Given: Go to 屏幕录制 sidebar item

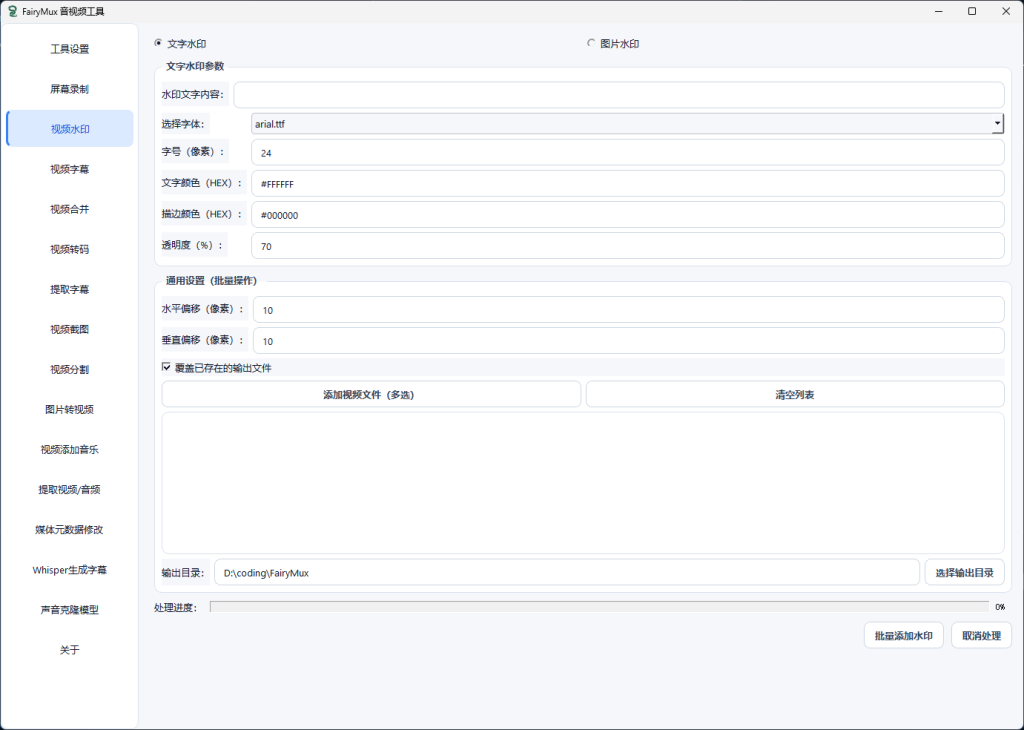Looking at the screenshot, I should tap(70, 89).
